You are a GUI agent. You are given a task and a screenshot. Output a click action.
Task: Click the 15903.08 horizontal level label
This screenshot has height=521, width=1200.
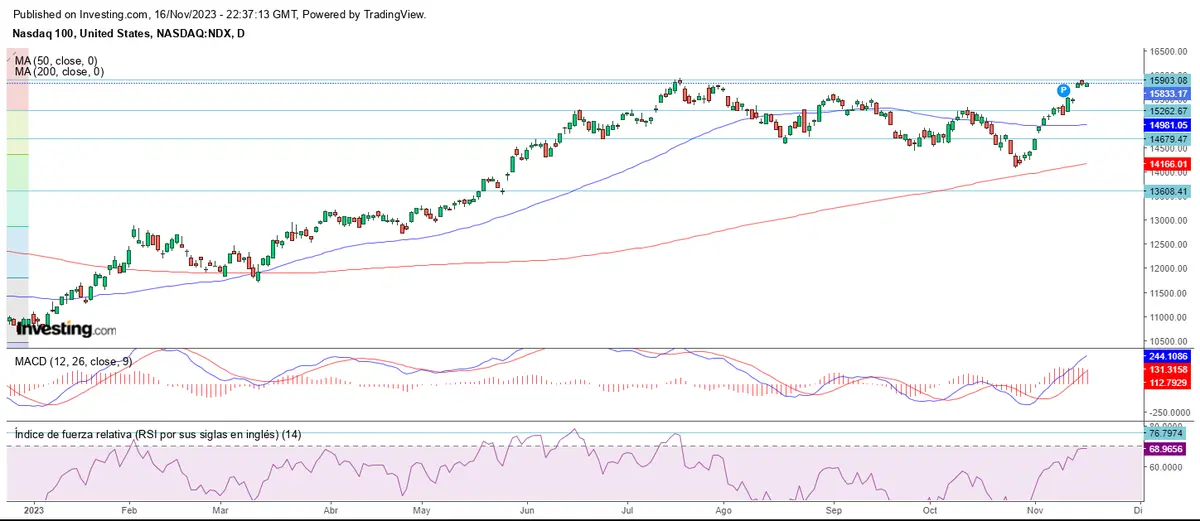[1167, 80]
